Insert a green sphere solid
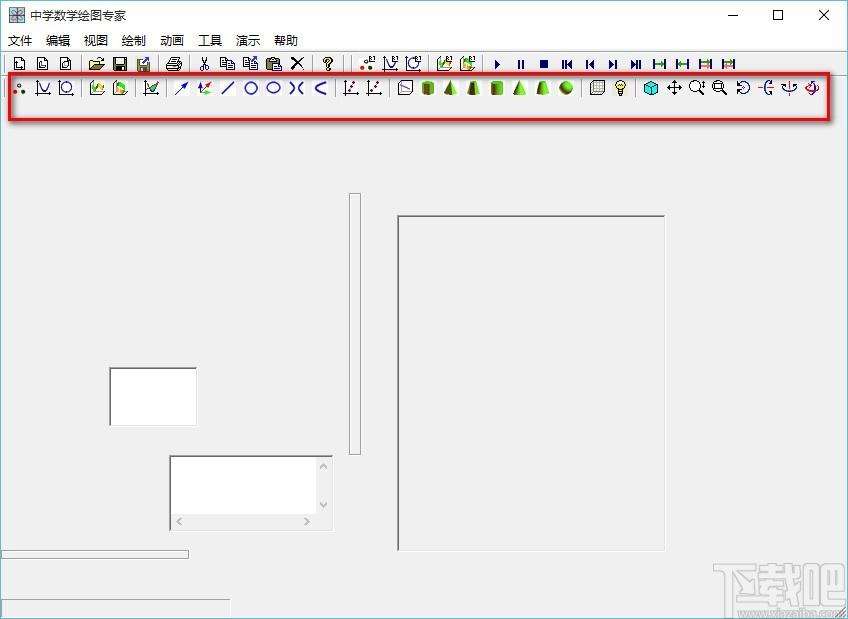This screenshot has width=848, height=619. [566, 88]
